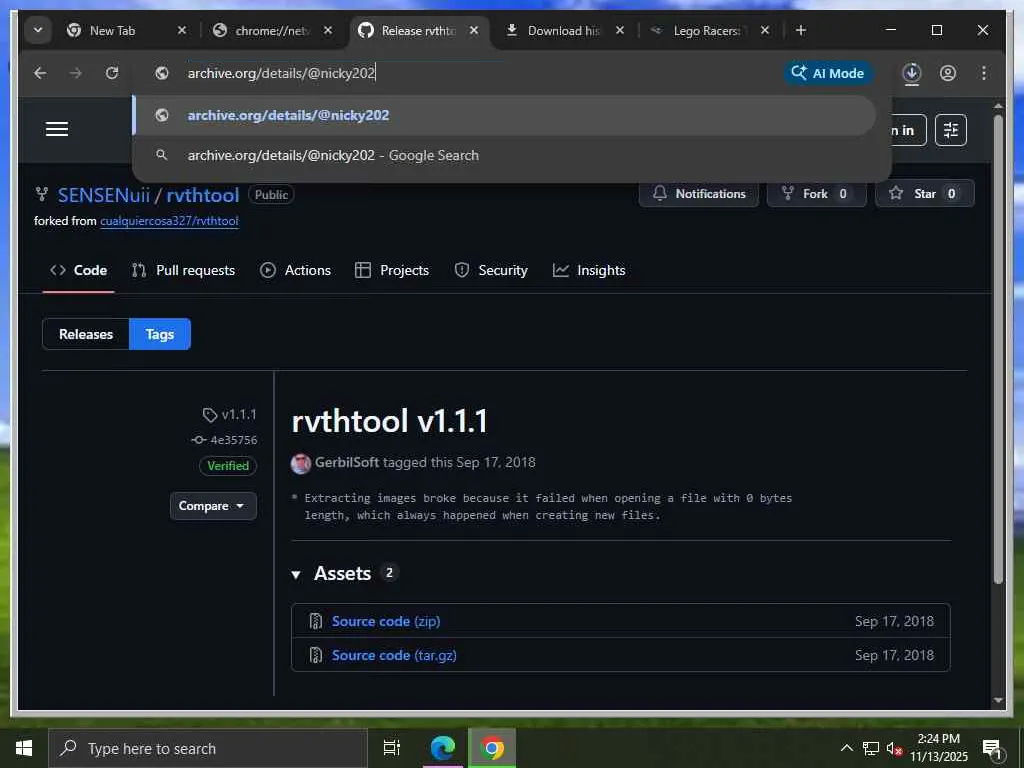The height and width of the screenshot is (768, 1024).
Task: Select the Google Search suggestion for archive.org
Action: pyautogui.click(x=504, y=155)
